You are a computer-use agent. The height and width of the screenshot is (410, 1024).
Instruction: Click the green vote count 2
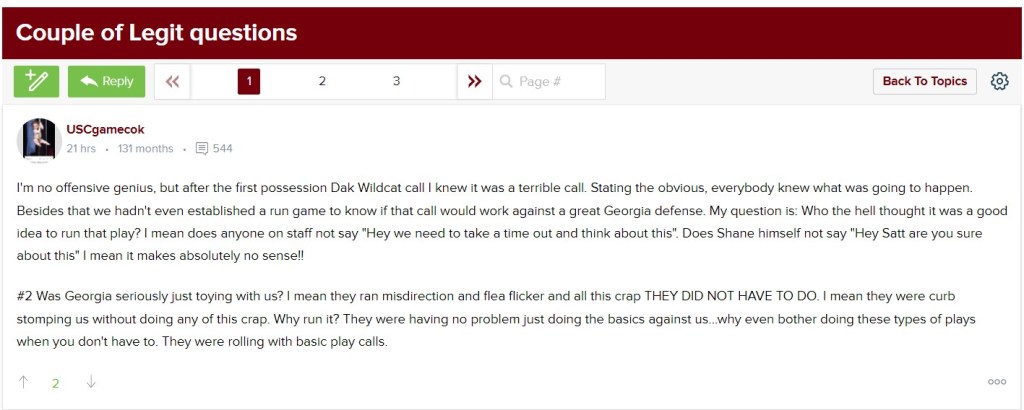[56, 382]
